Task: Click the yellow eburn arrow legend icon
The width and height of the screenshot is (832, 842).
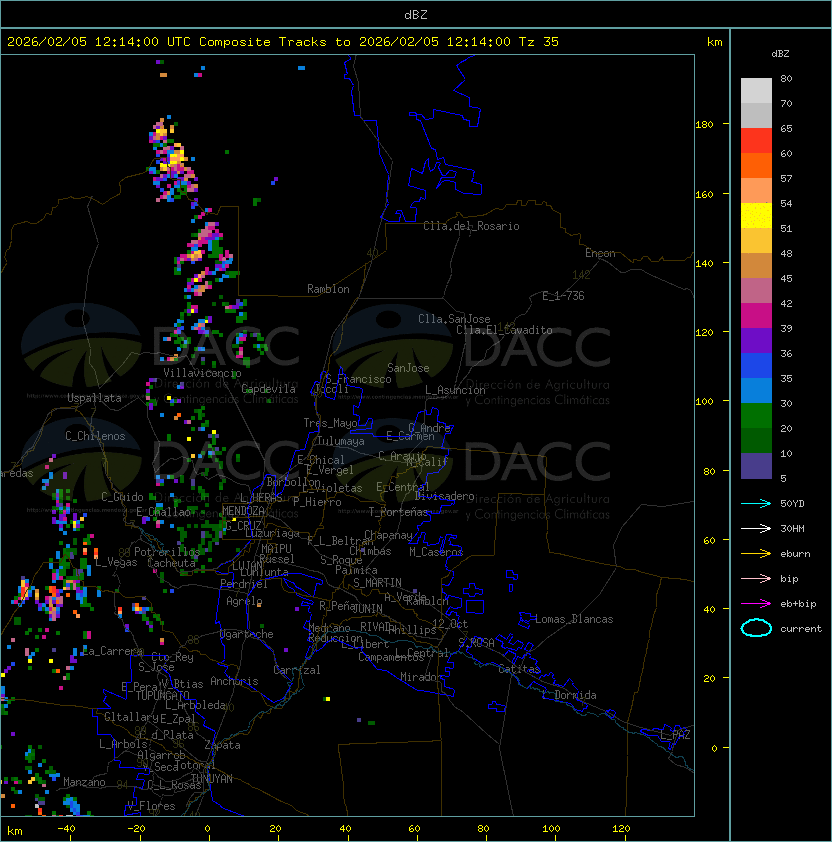Action: [x=756, y=554]
